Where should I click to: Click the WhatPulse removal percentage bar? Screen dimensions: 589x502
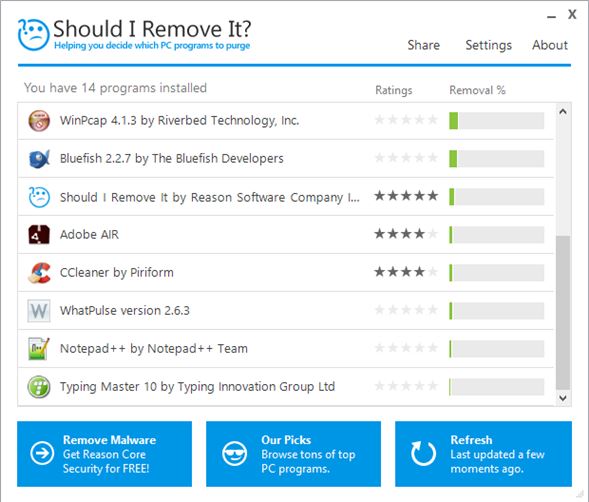[496, 311]
